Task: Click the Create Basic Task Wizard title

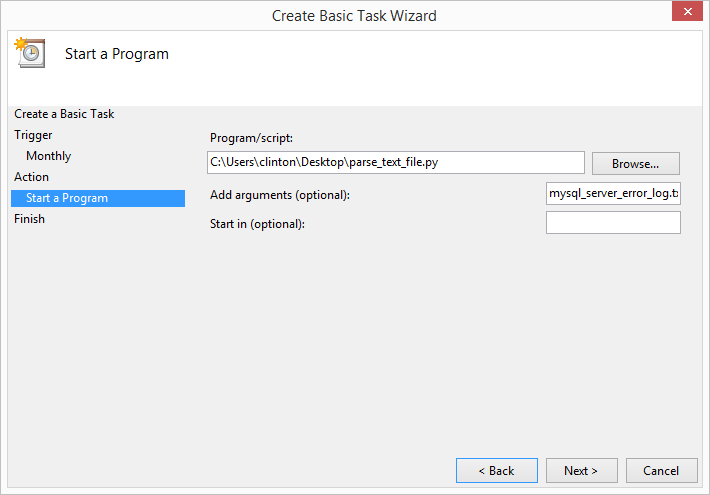Action: tap(354, 16)
